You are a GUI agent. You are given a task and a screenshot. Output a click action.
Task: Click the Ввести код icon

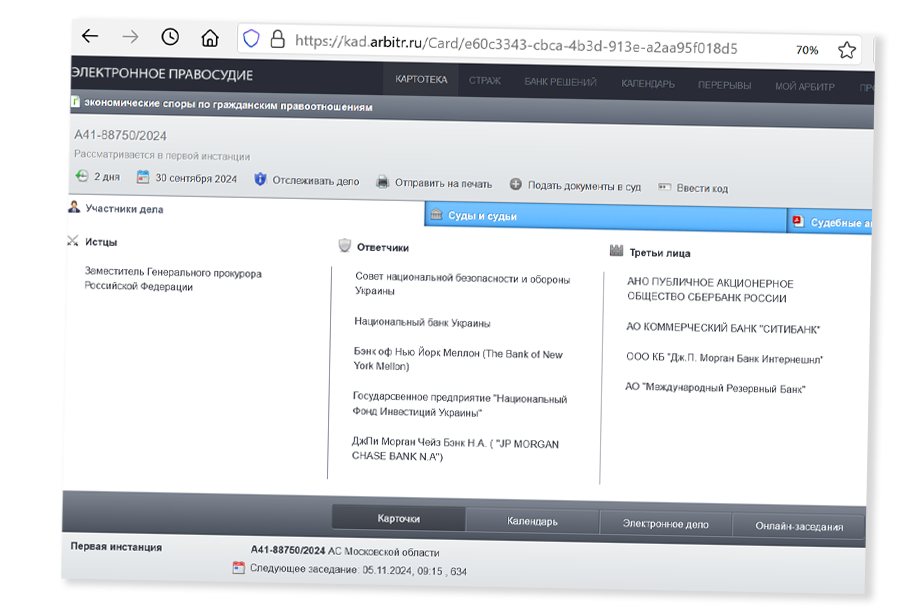[x=664, y=187]
